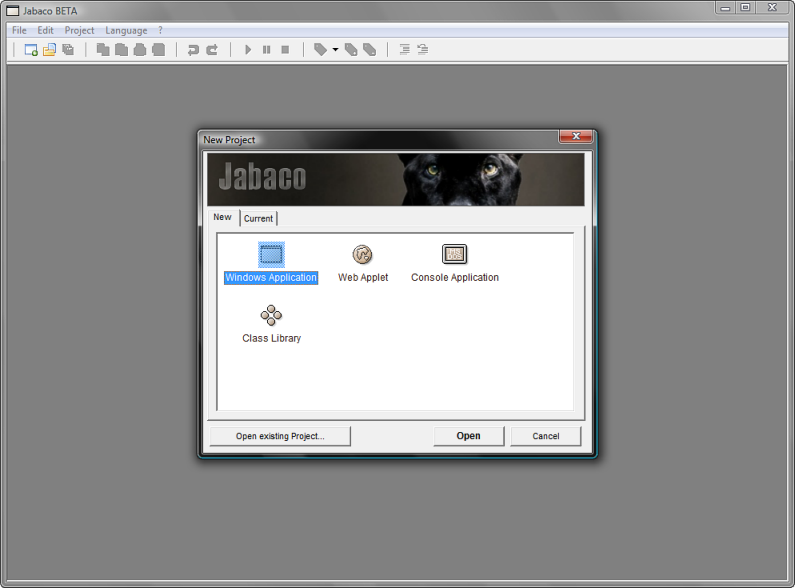795x588 pixels.
Task: Select the Class Library project icon
Action: click(271, 315)
